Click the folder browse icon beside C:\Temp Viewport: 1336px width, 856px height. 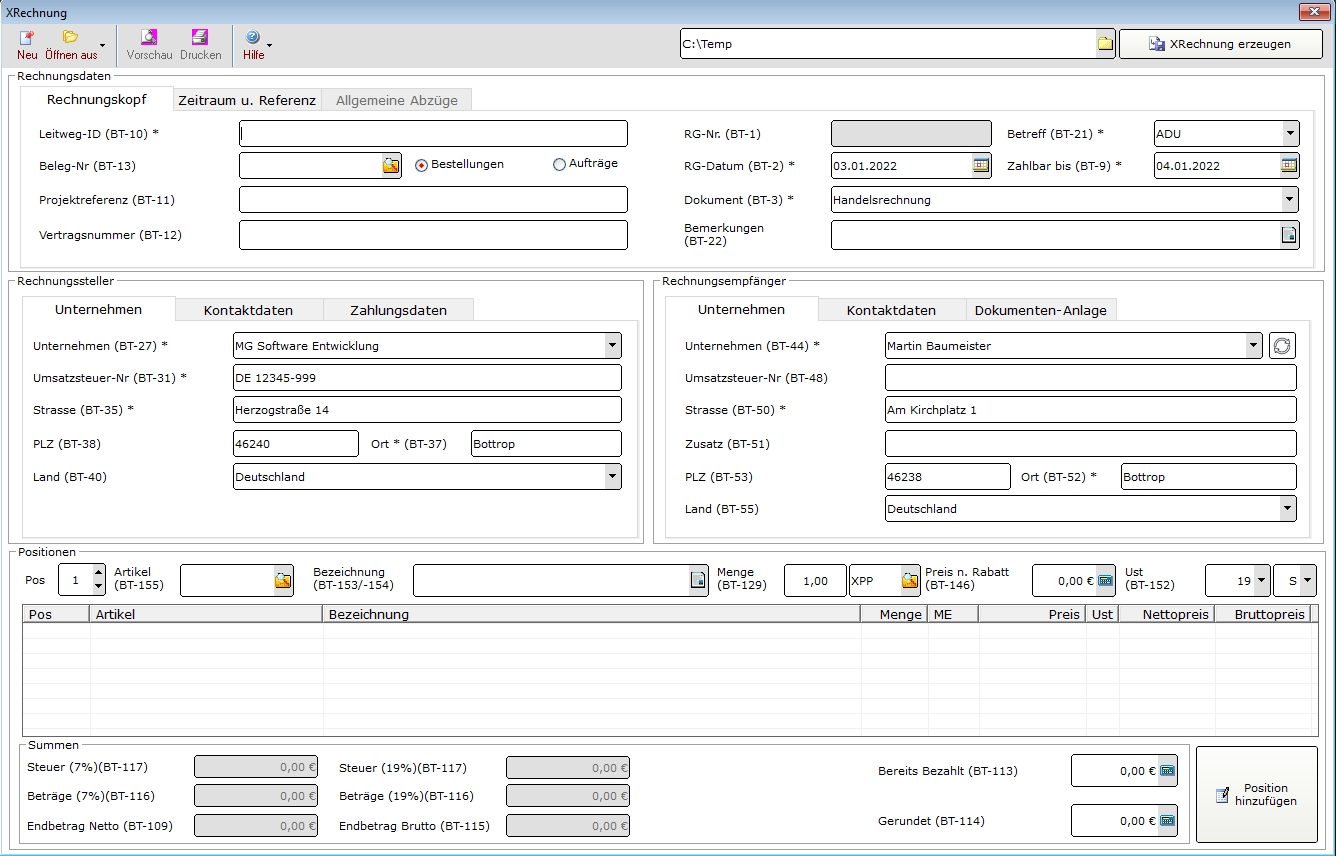[1105, 44]
